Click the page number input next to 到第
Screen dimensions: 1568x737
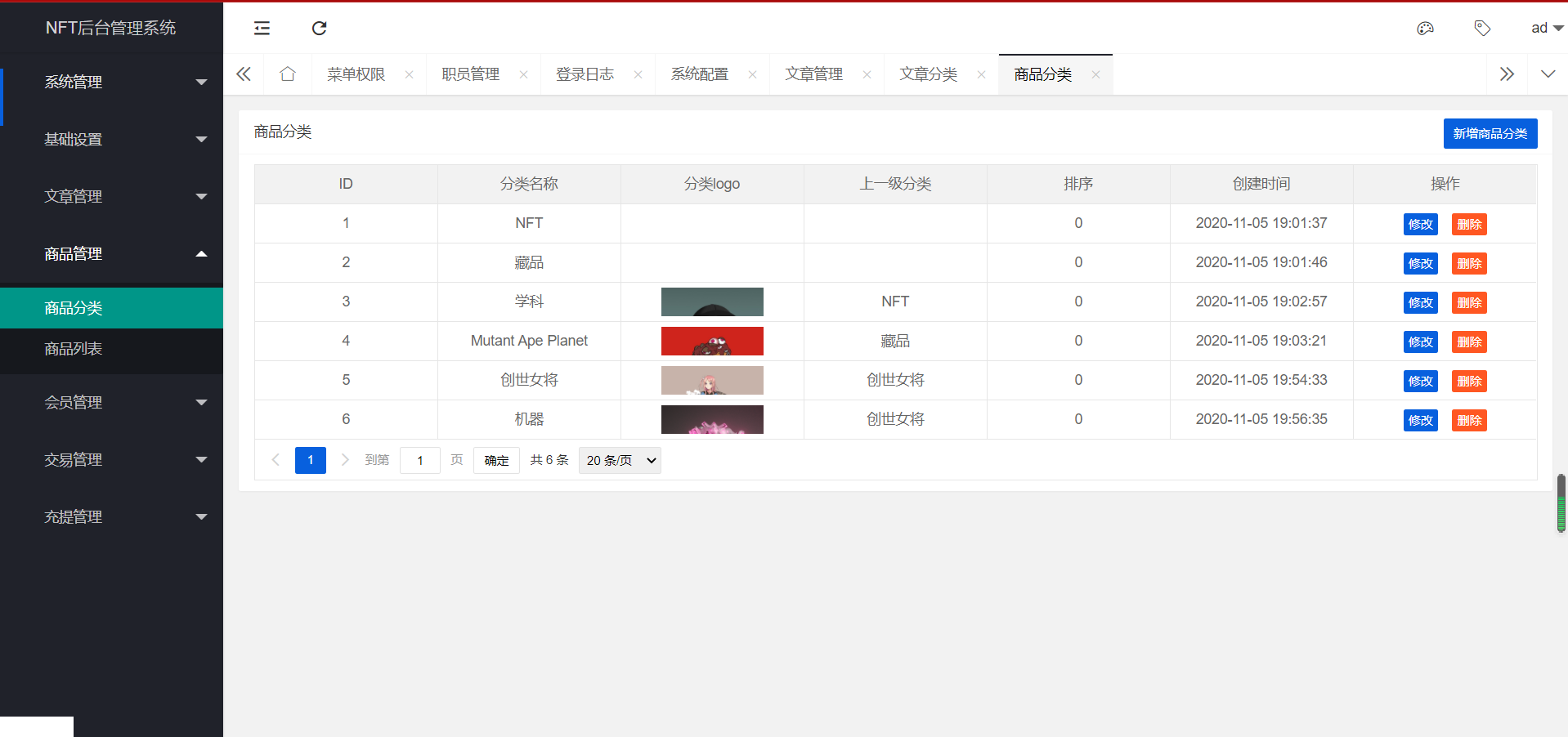pyautogui.click(x=419, y=460)
